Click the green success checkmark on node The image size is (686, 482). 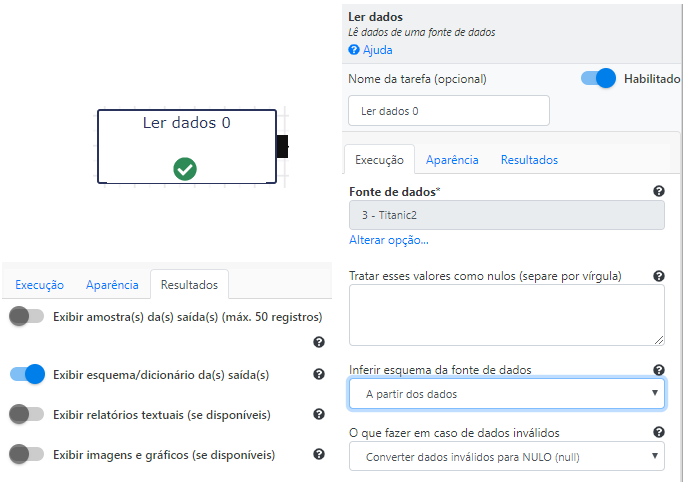(x=185, y=169)
